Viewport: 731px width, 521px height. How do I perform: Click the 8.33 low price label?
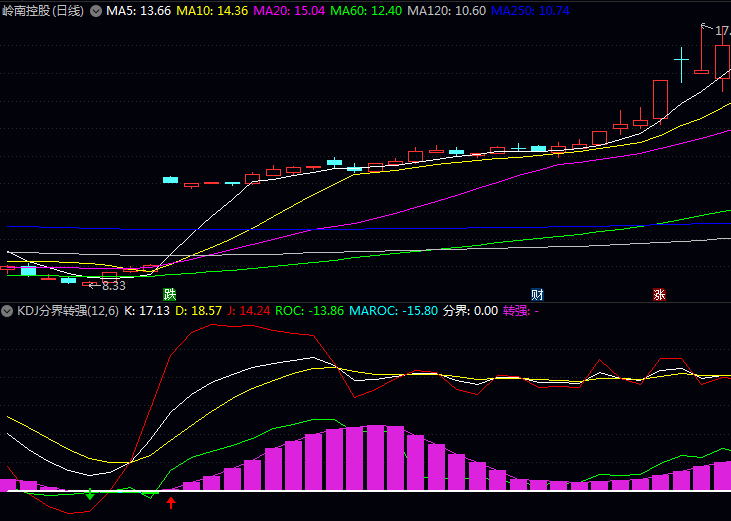pos(113,285)
